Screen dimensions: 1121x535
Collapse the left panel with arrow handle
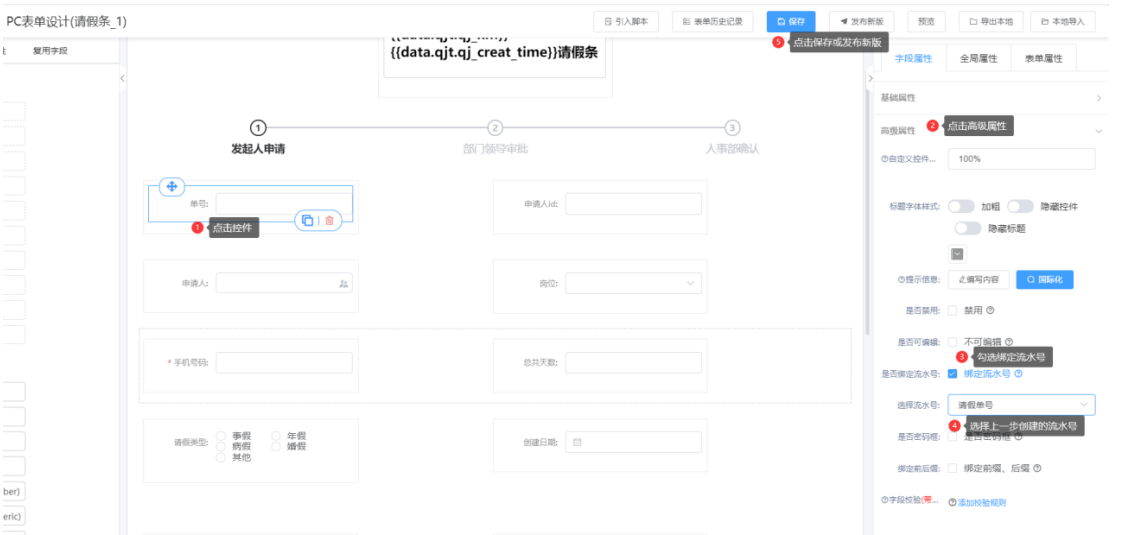pos(122,78)
